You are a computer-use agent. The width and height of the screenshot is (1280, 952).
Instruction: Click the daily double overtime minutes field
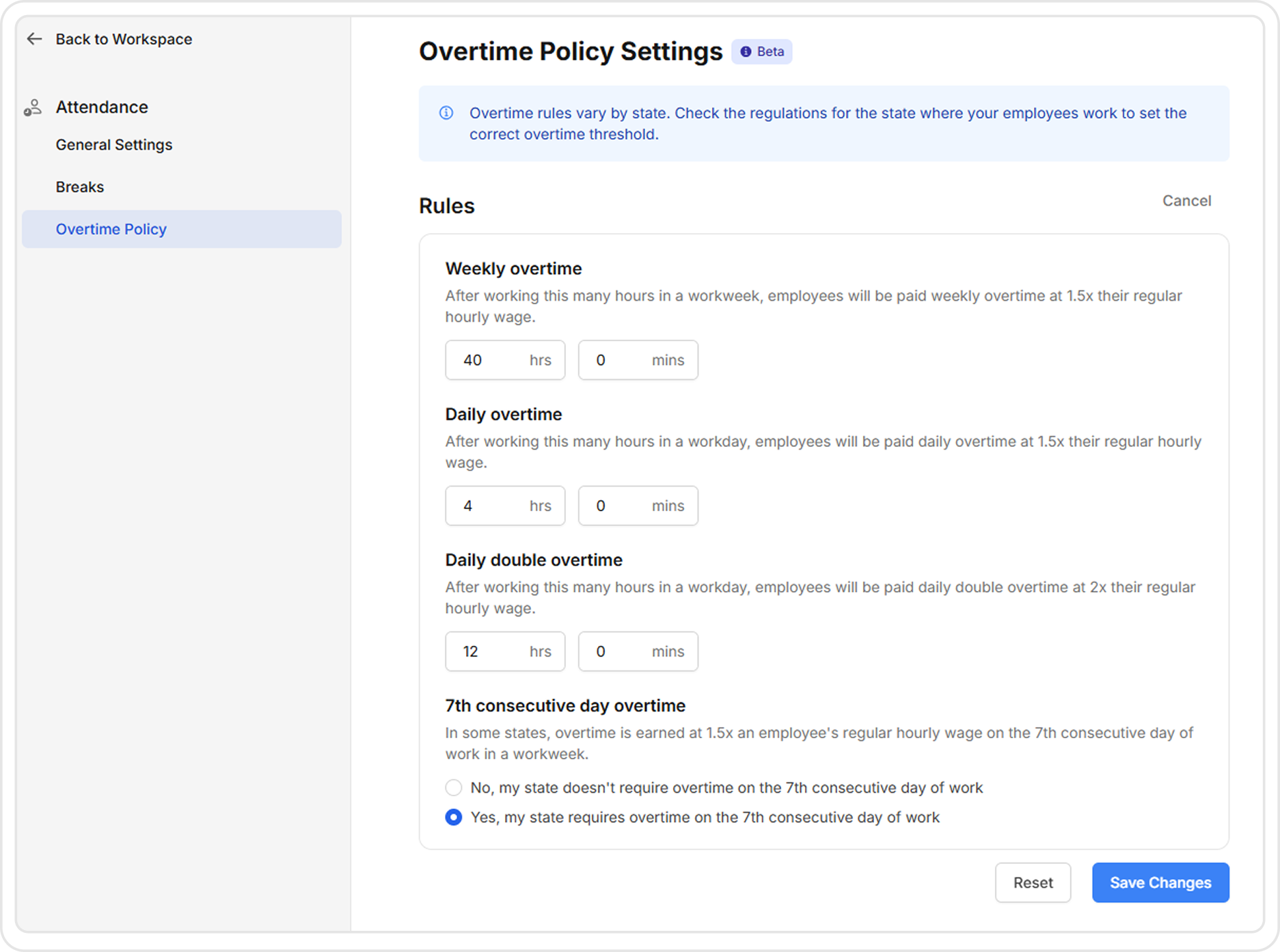click(x=637, y=651)
